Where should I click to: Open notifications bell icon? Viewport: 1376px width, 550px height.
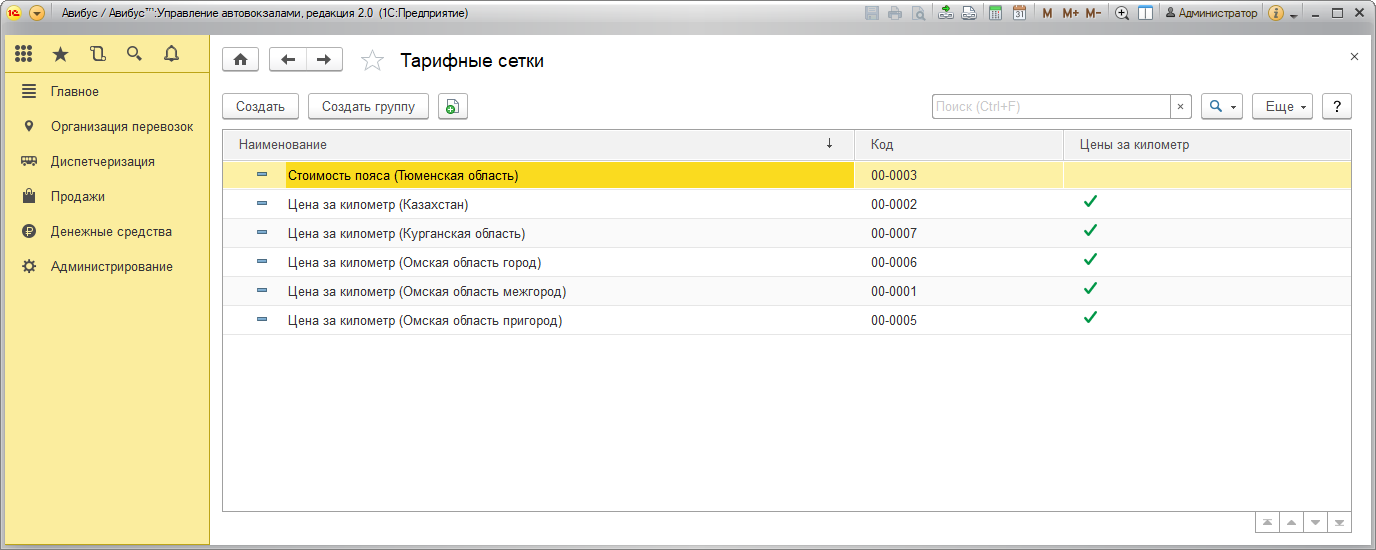click(171, 54)
